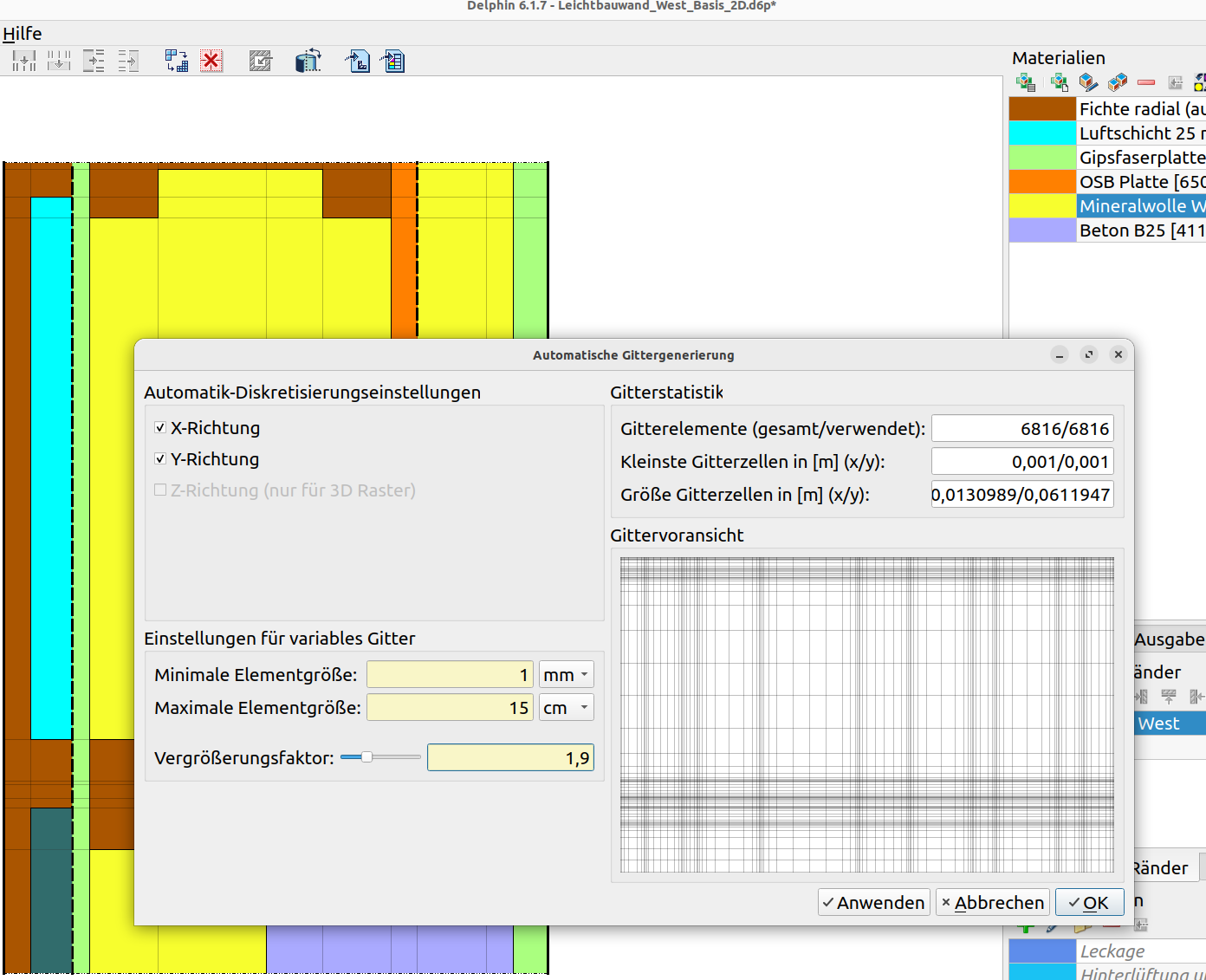Click the import construction file icon
Image resolution: width=1206 pixels, height=980 pixels.
pyautogui.click(x=358, y=61)
